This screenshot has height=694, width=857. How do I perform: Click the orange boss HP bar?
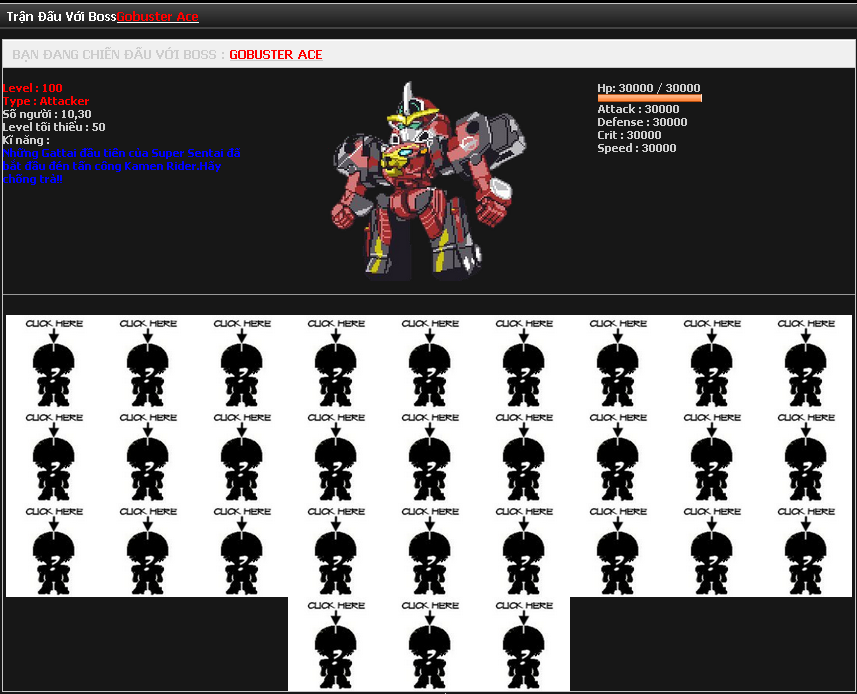pos(649,98)
